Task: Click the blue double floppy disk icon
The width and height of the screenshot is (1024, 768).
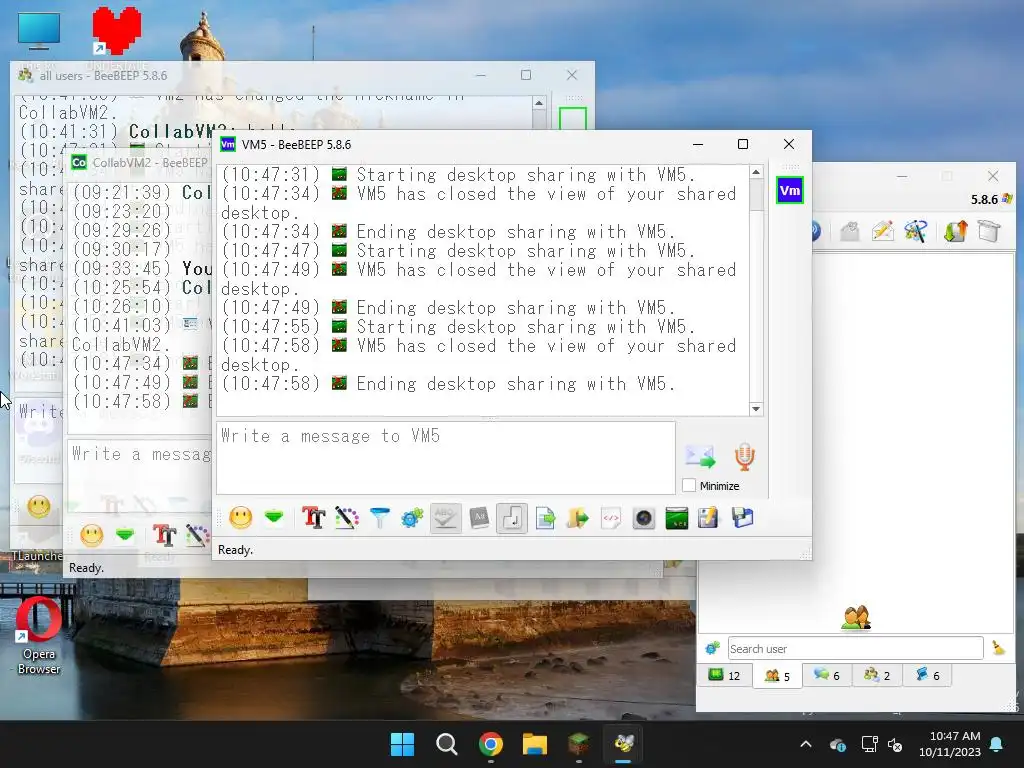Action: (x=743, y=518)
